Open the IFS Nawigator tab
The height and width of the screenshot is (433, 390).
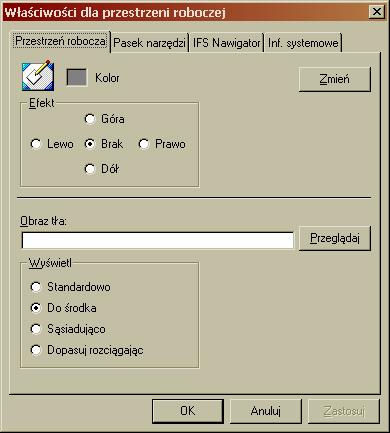coord(227,43)
